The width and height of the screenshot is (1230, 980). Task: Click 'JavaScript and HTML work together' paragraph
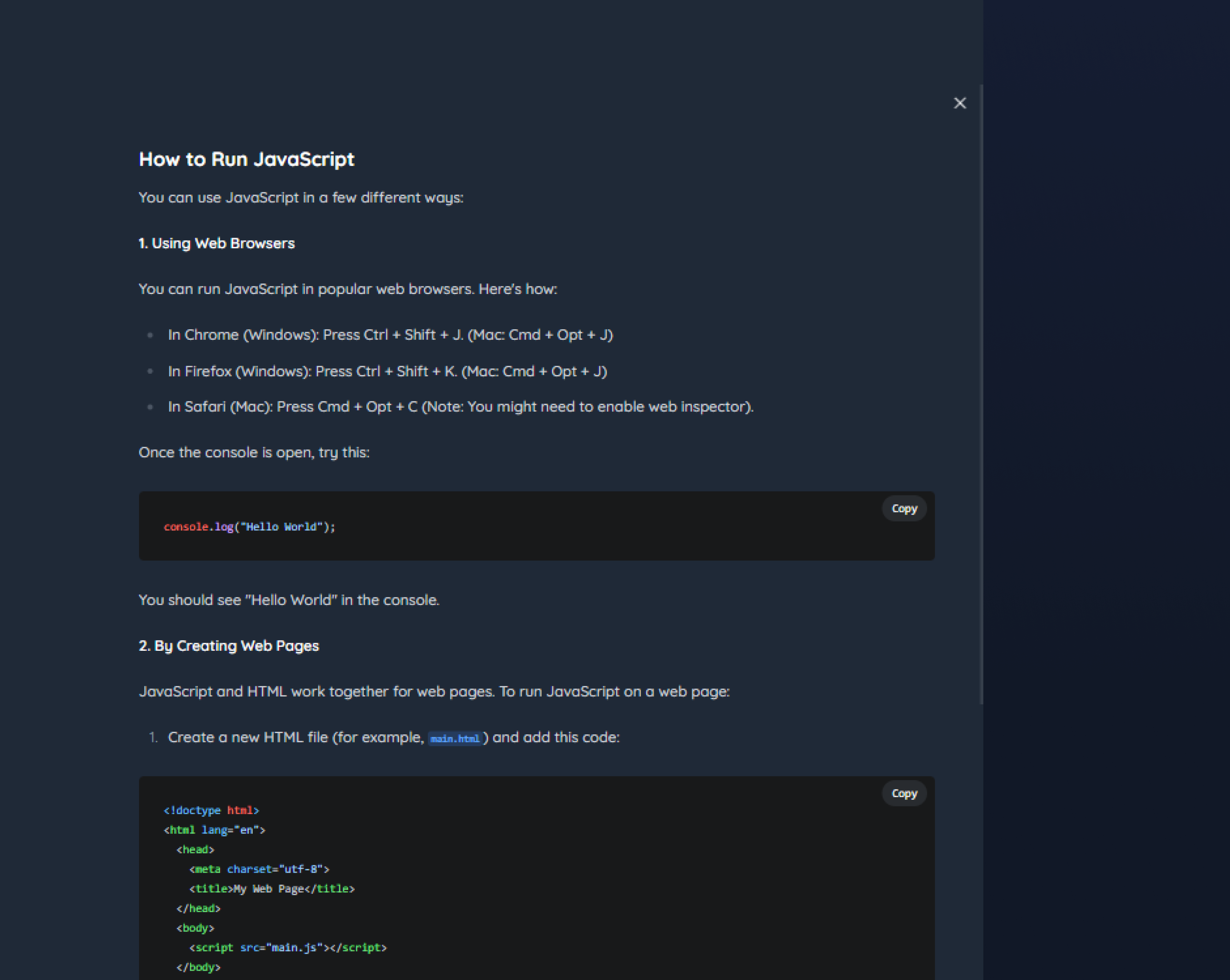pos(434,691)
